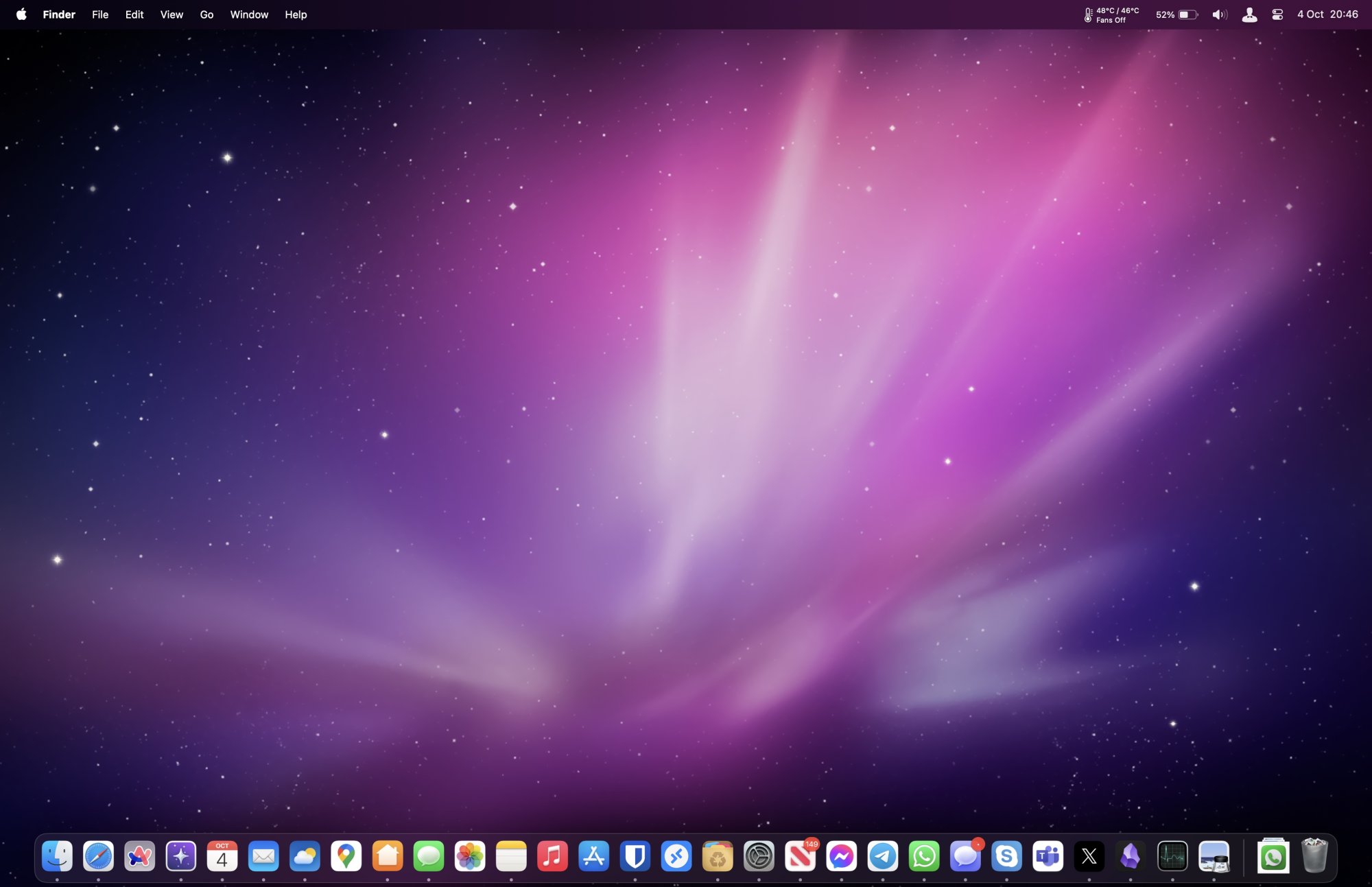Open the Go menu
Image resolution: width=1372 pixels, height=887 pixels.
[x=206, y=14]
